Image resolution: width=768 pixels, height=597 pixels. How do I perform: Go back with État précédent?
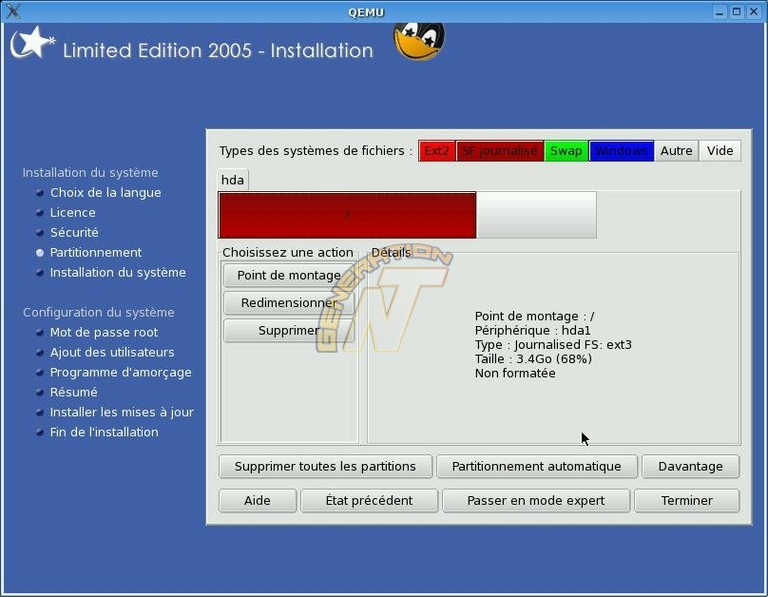tap(369, 501)
